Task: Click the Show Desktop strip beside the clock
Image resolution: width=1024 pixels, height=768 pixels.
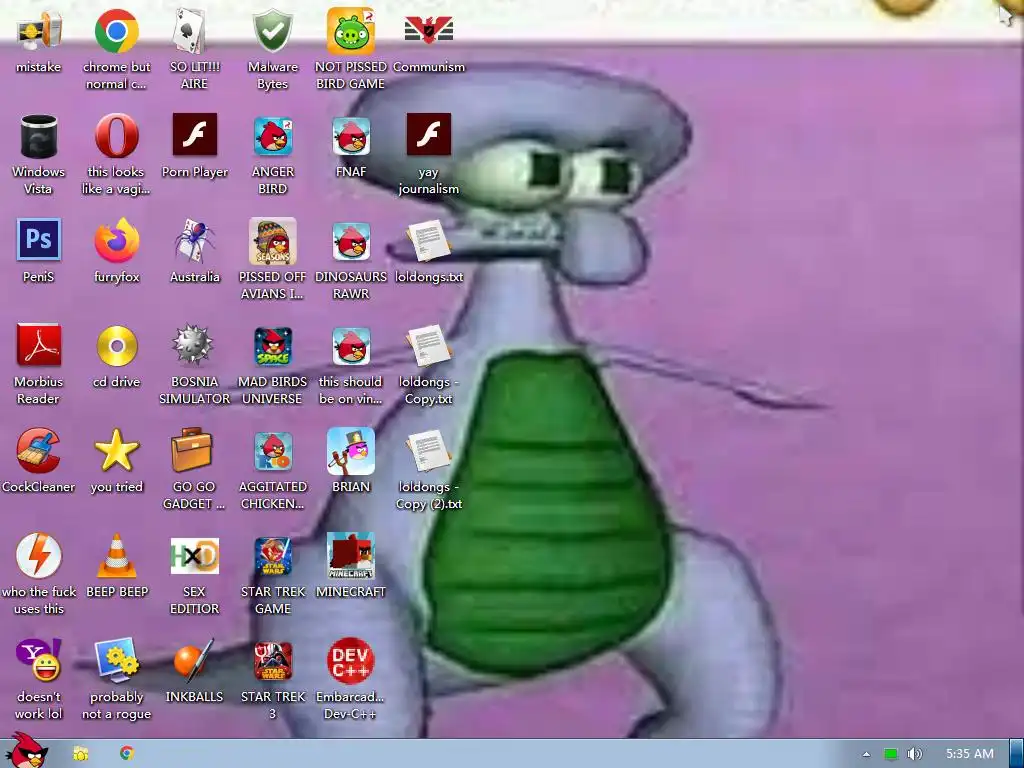Action: tap(1016, 754)
